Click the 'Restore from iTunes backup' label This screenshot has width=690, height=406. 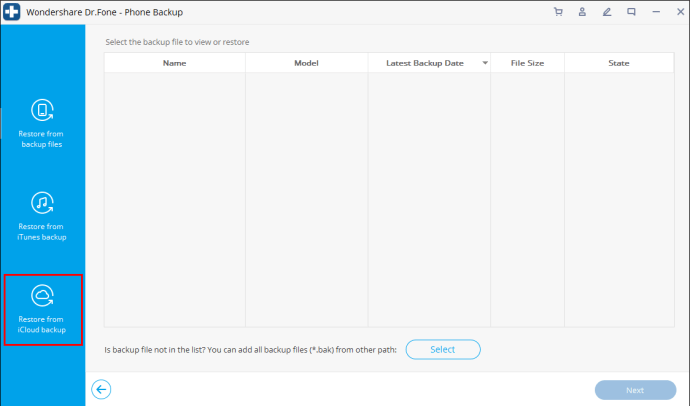point(41,232)
